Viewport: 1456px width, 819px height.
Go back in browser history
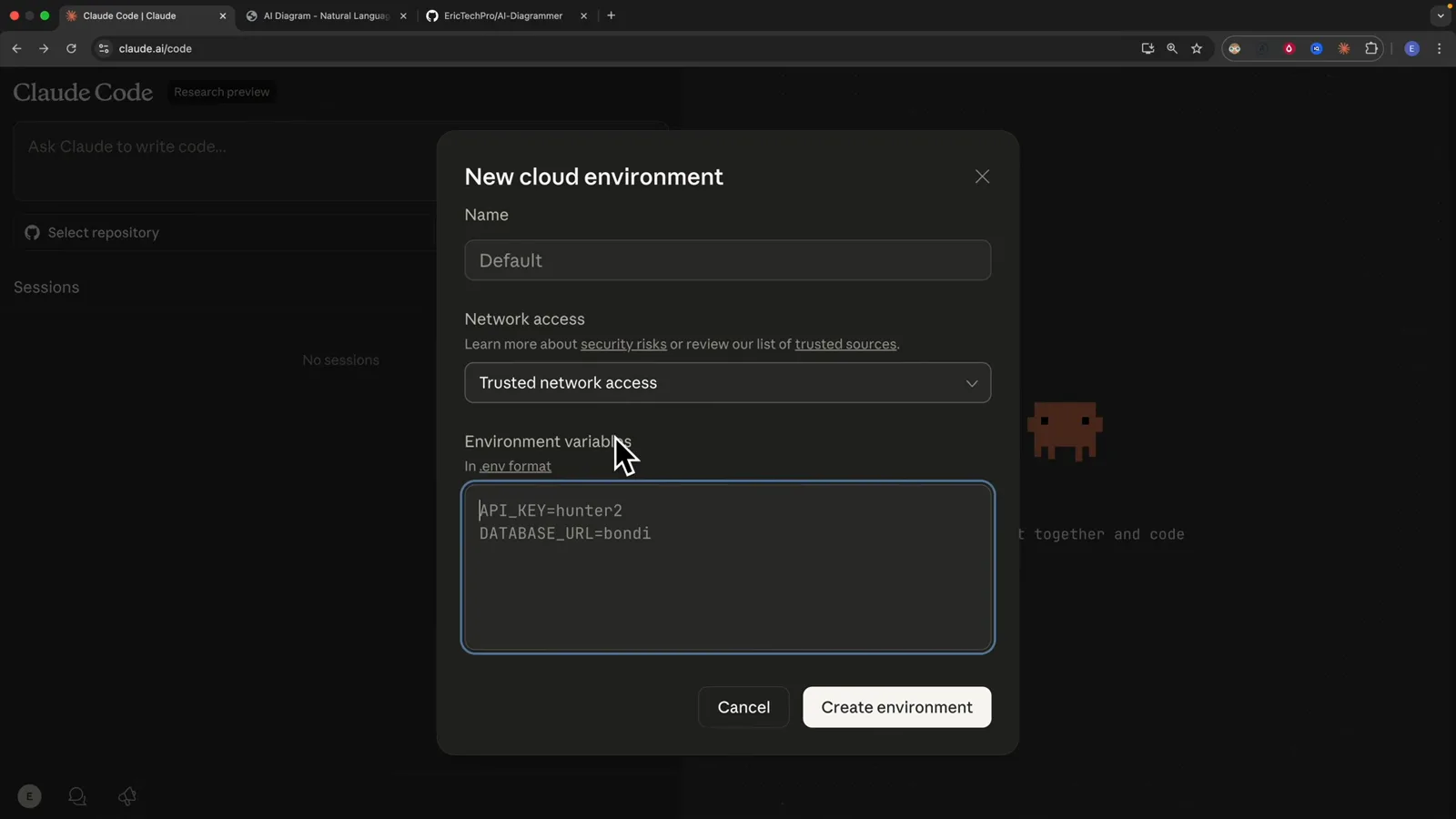16,48
